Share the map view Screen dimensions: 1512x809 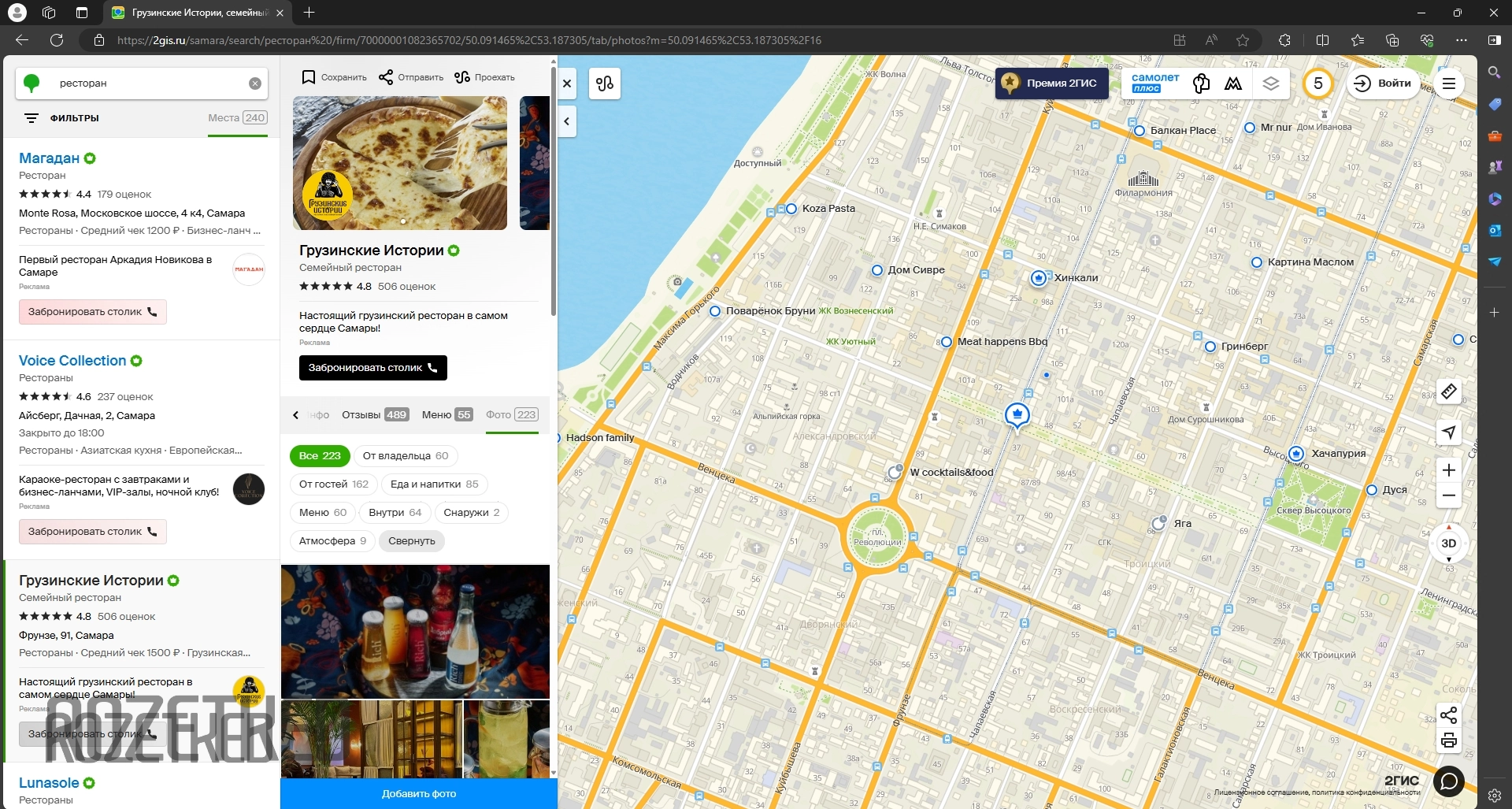[1448, 715]
